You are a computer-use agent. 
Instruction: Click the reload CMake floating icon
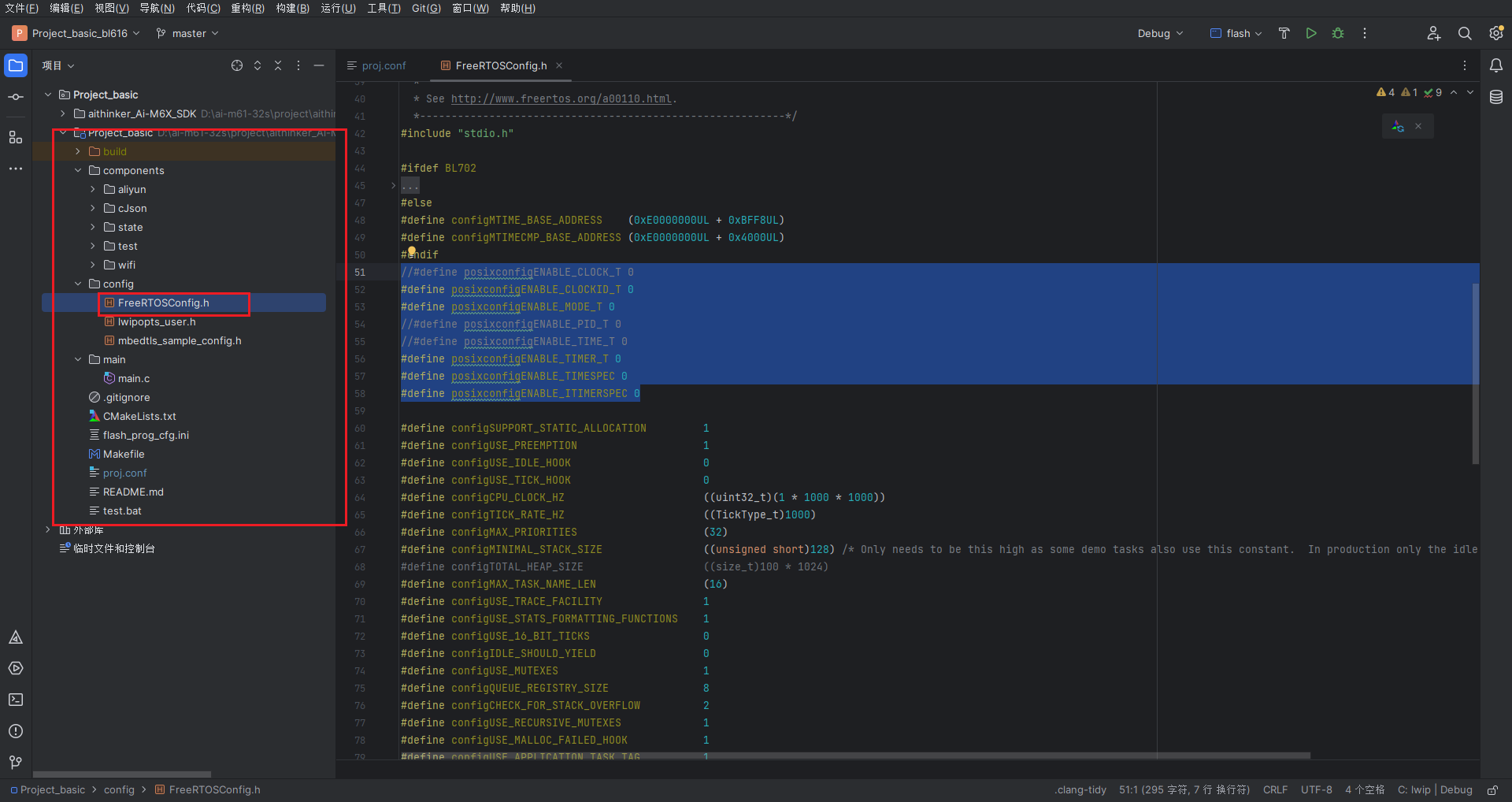(1398, 126)
